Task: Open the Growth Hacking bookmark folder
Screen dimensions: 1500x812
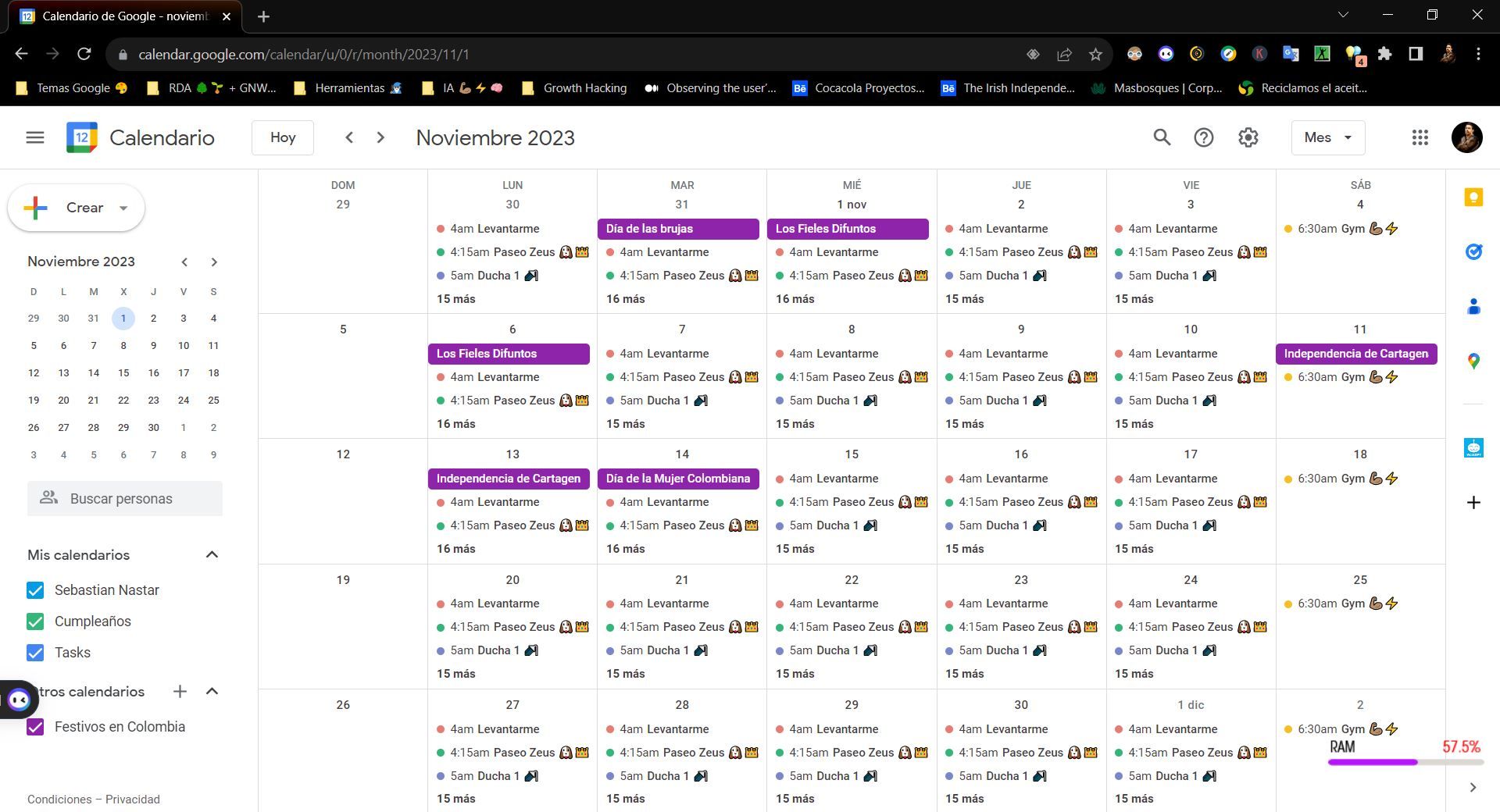Action: [574, 88]
